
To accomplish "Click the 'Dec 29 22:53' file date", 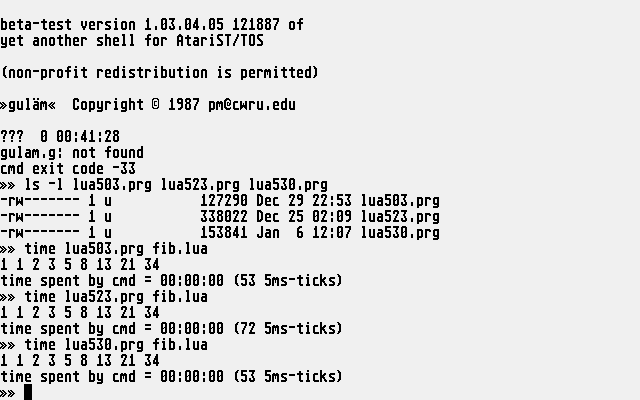I will point(304,201).
